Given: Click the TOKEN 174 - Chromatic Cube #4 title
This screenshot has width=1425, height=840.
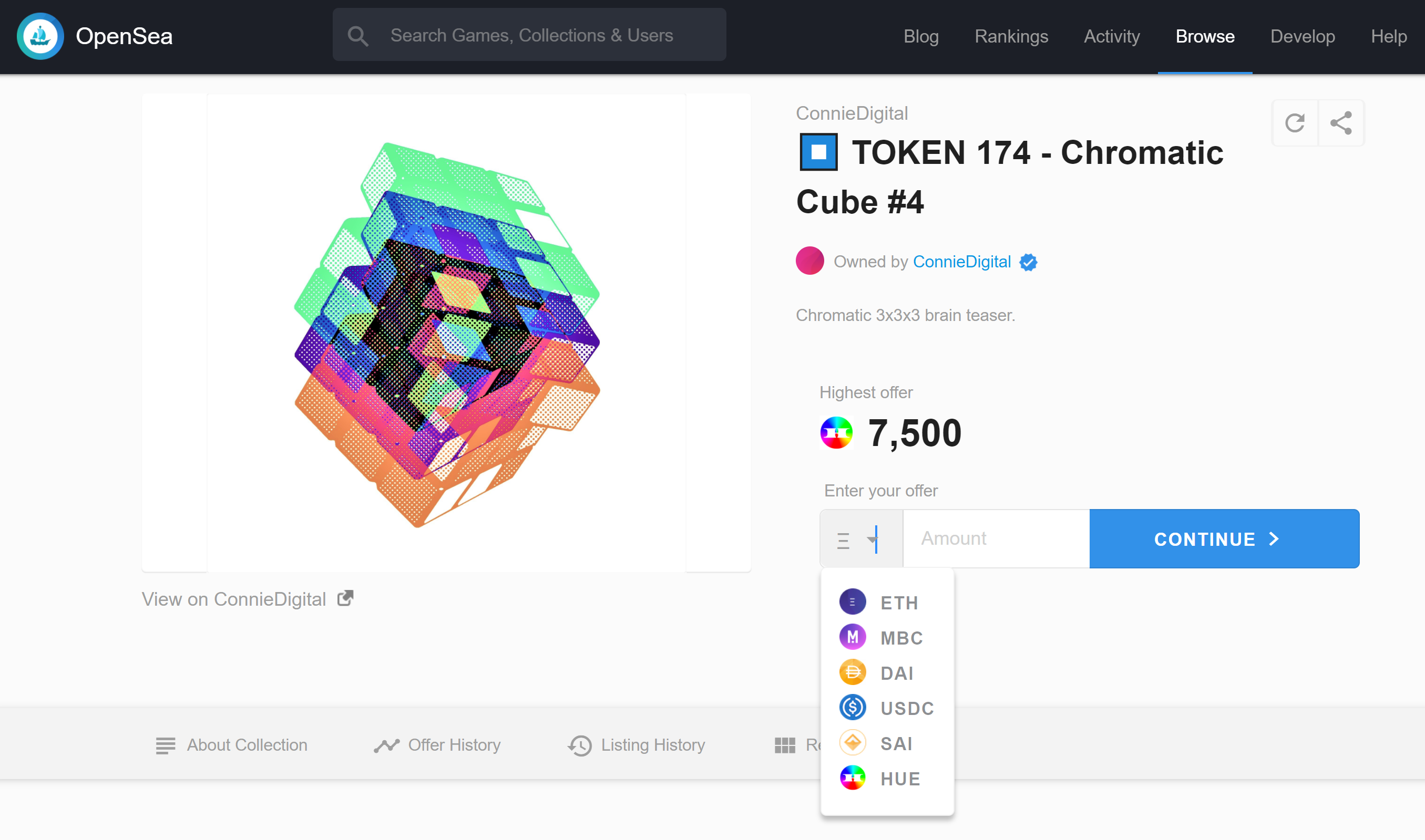Looking at the screenshot, I should [x=1010, y=177].
